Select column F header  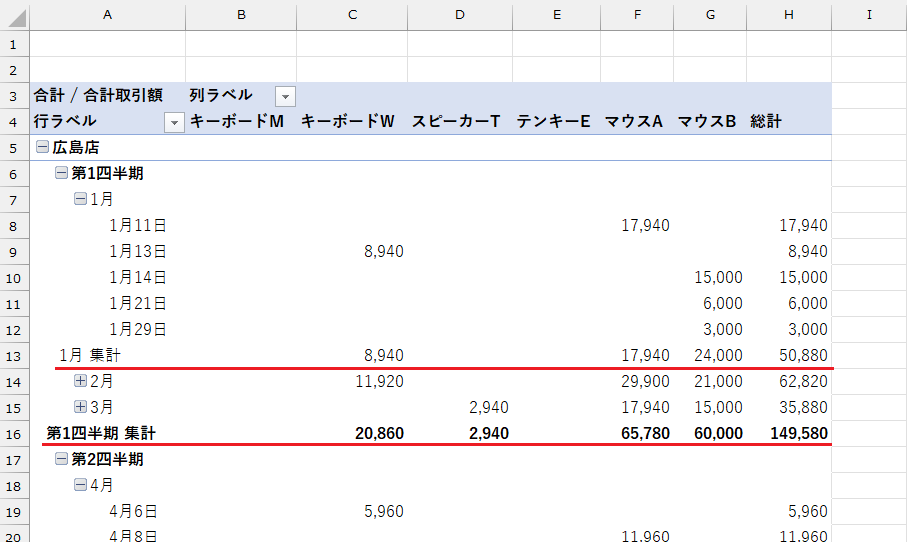(x=637, y=15)
